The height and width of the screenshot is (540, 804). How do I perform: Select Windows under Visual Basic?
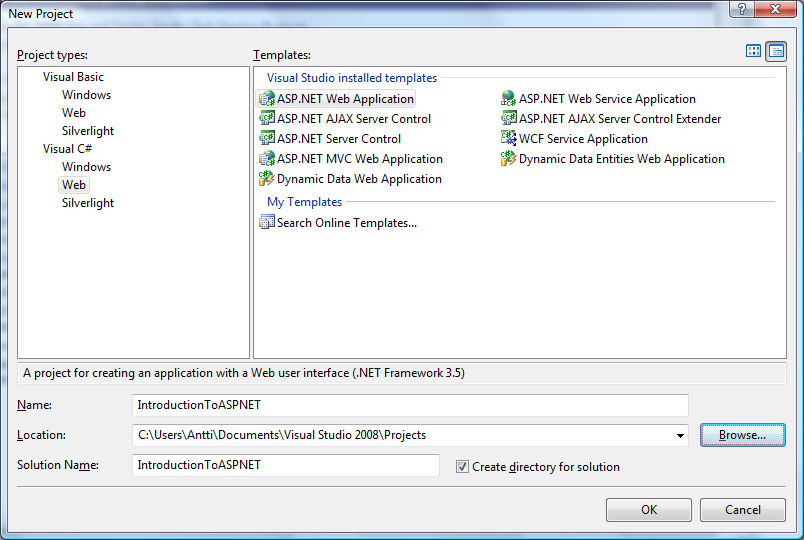[86, 95]
